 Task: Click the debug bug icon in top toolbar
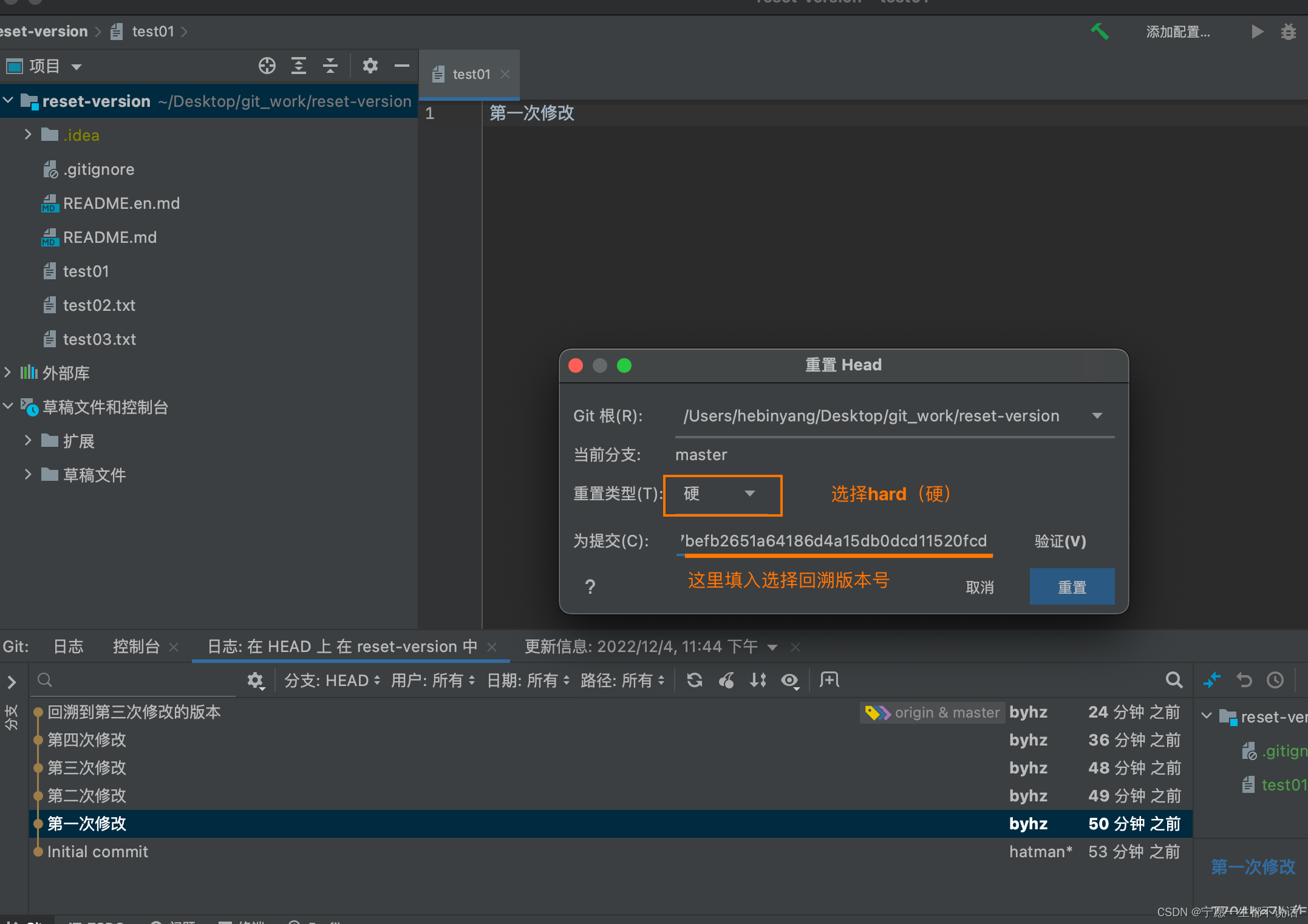1289,32
